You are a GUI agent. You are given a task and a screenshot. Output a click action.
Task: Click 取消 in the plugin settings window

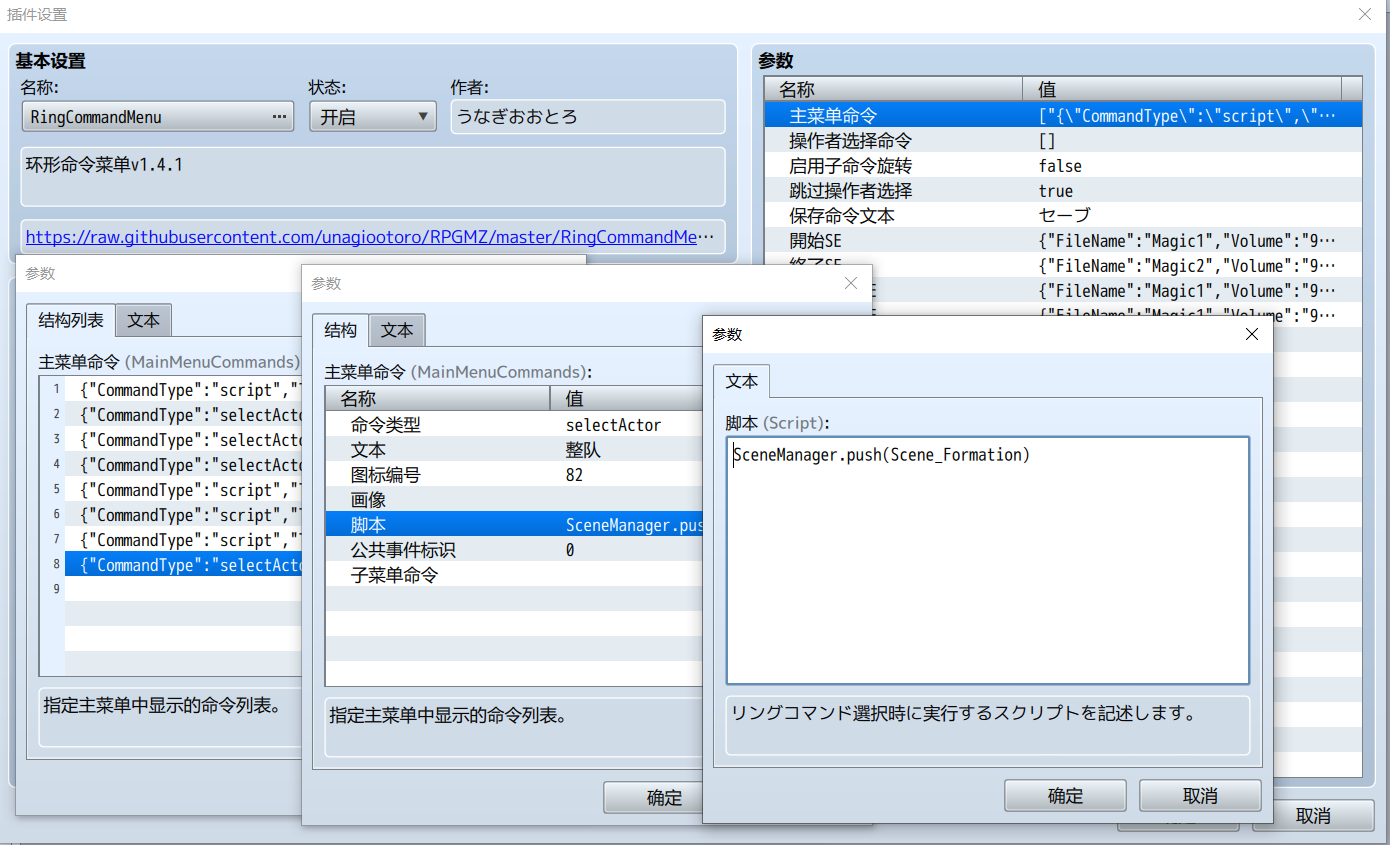pos(1313,816)
